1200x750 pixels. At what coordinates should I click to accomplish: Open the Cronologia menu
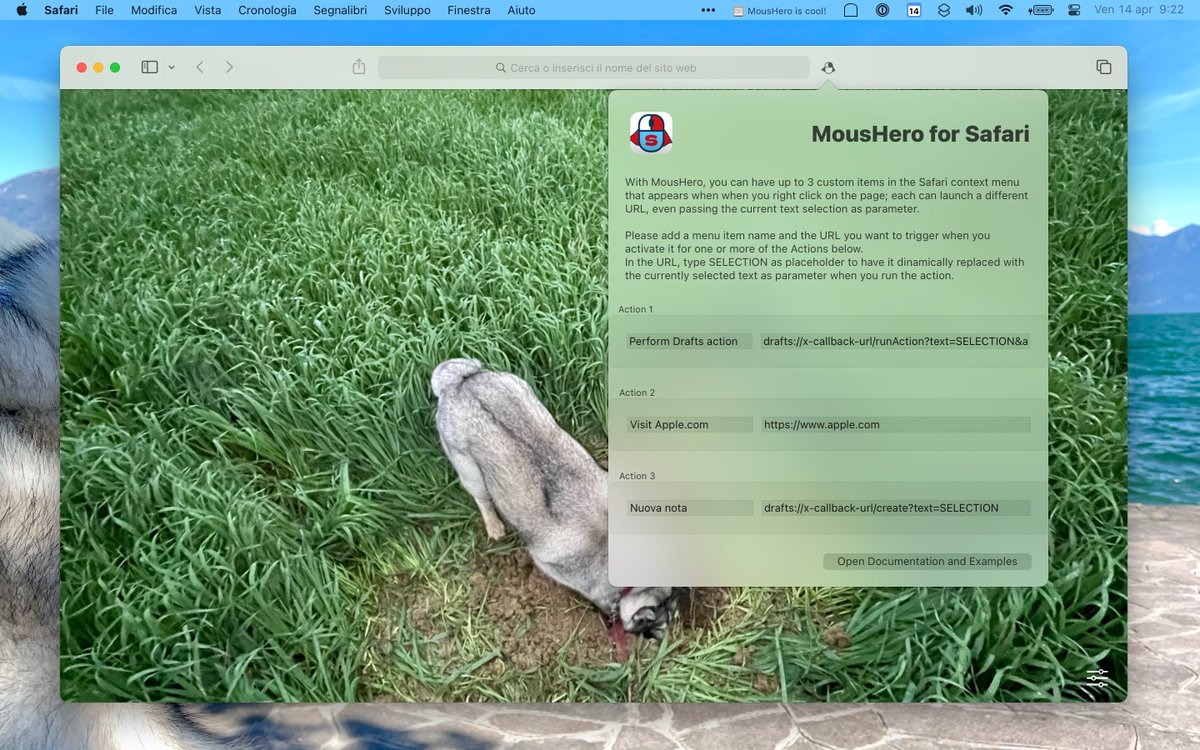[x=267, y=10]
